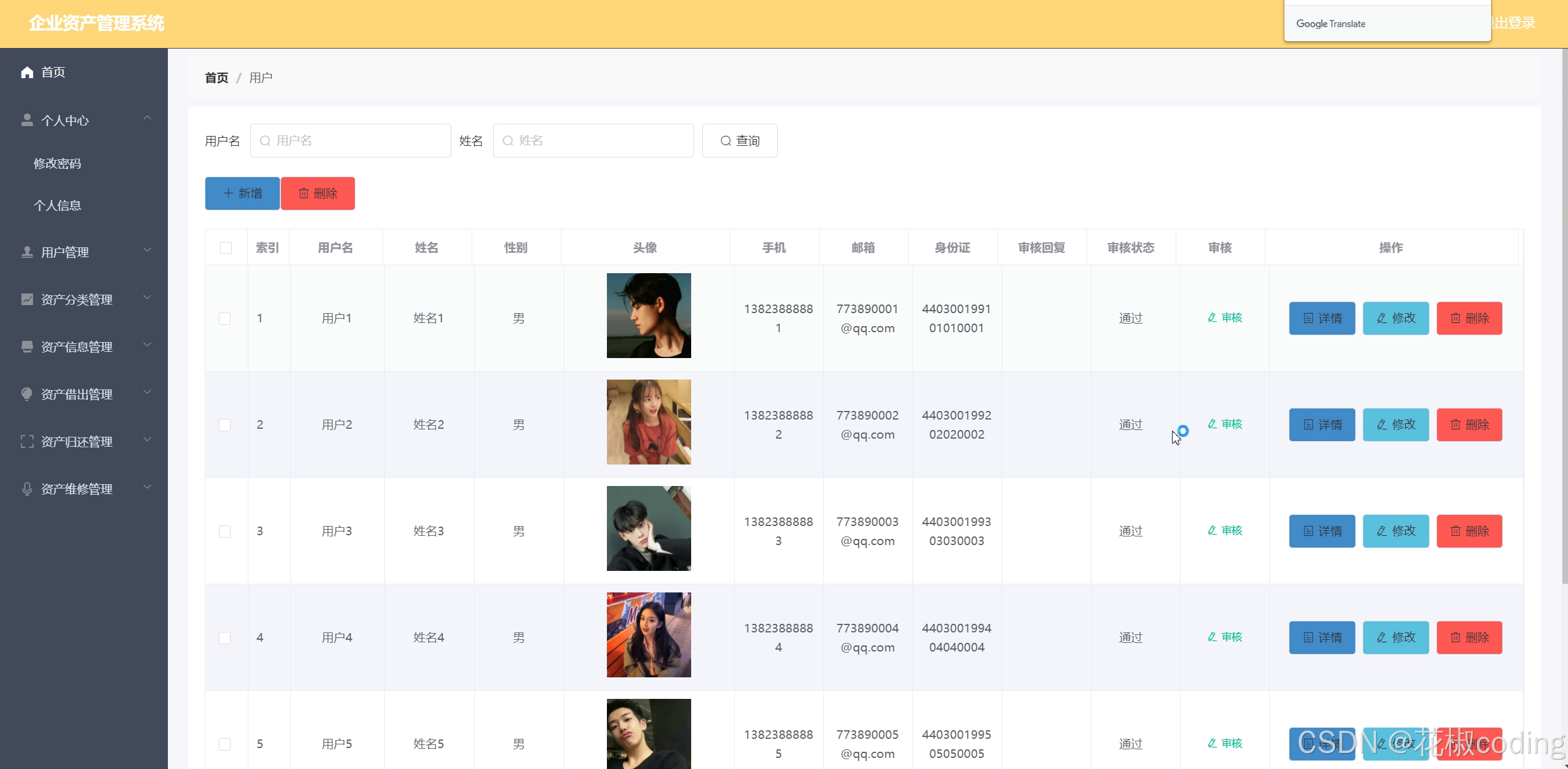Click the 个人中心 person icon
This screenshot has width=1568, height=769.
point(27,120)
